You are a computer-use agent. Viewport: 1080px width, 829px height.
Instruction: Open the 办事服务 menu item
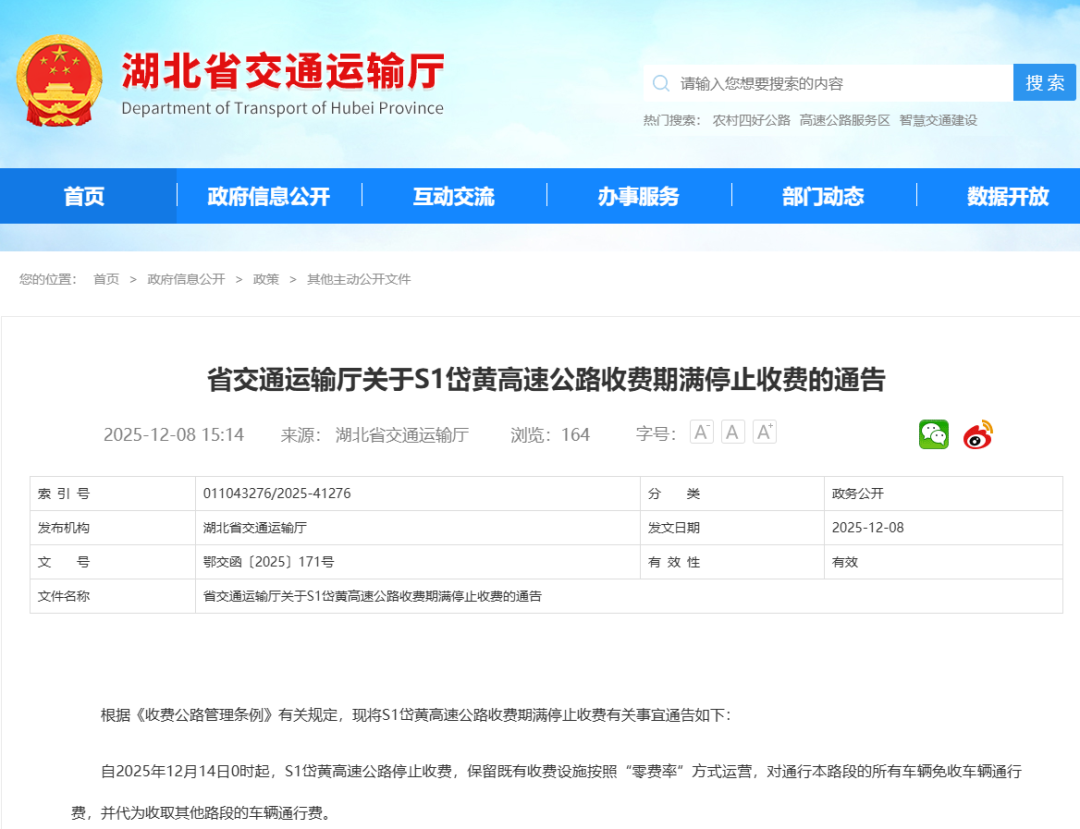pyautogui.click(x=638, y=196)
